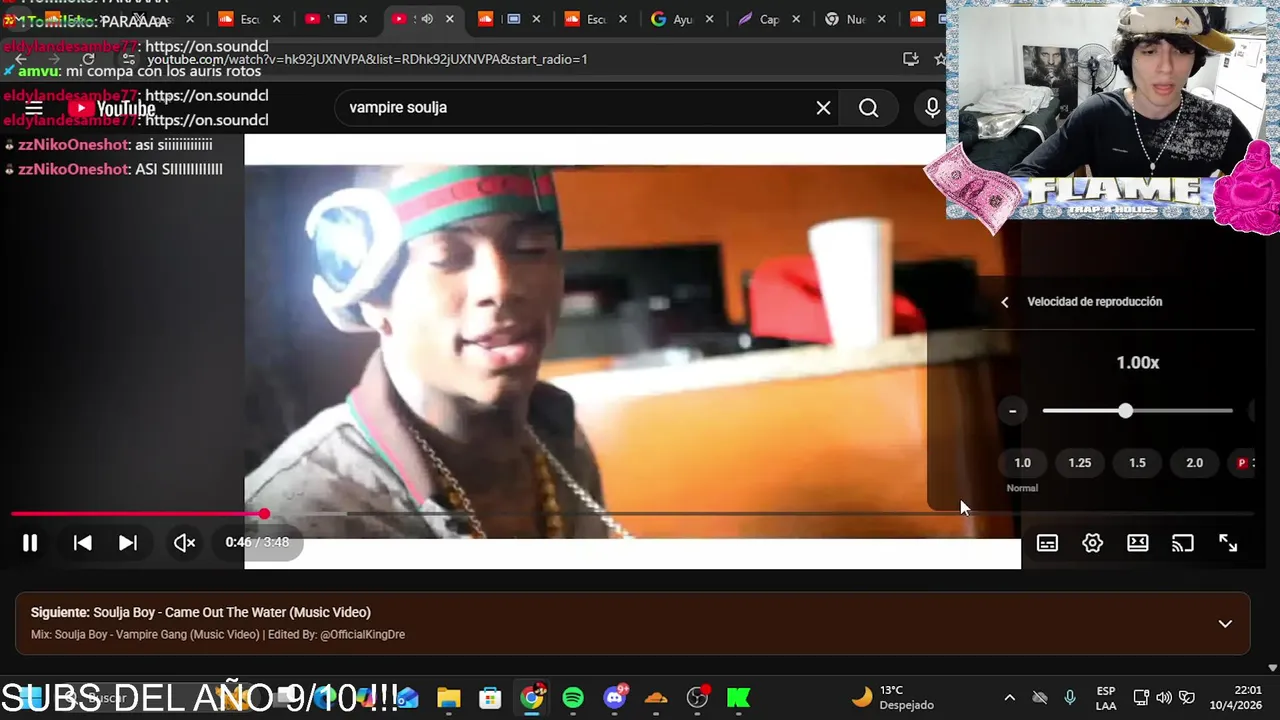Close the Google Ayu tab
The height and width of the screenshot is (720, 1280).
pyautogui.click(x=711, y=19)
